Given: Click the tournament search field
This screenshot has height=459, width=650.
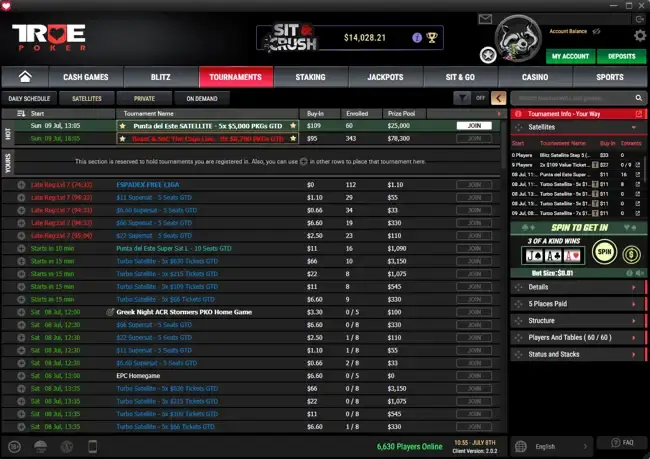Looking at the screenshot, I should pyautogui.click(x=574, y=98).
